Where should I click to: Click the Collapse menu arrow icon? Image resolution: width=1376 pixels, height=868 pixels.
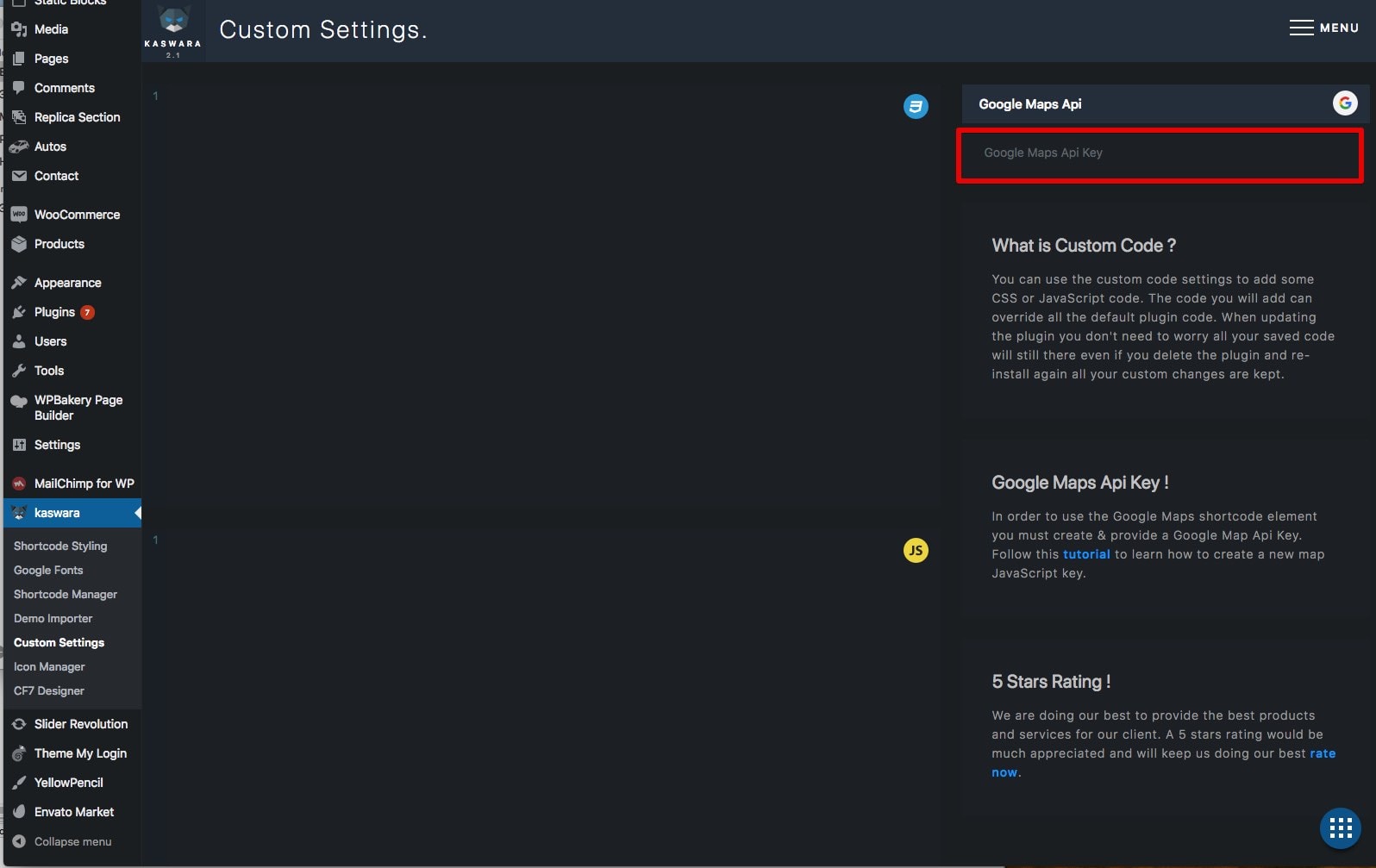point(19,841)
